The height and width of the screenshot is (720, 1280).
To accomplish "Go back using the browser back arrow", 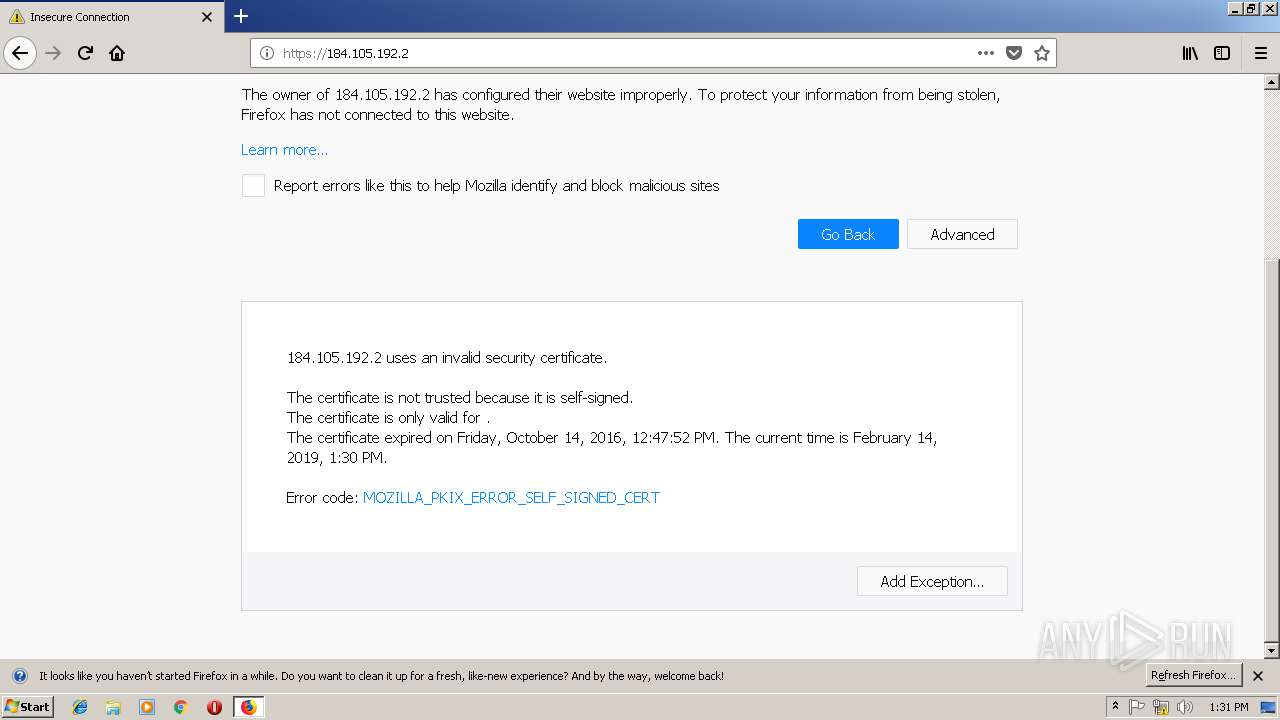I will (20, 53).
